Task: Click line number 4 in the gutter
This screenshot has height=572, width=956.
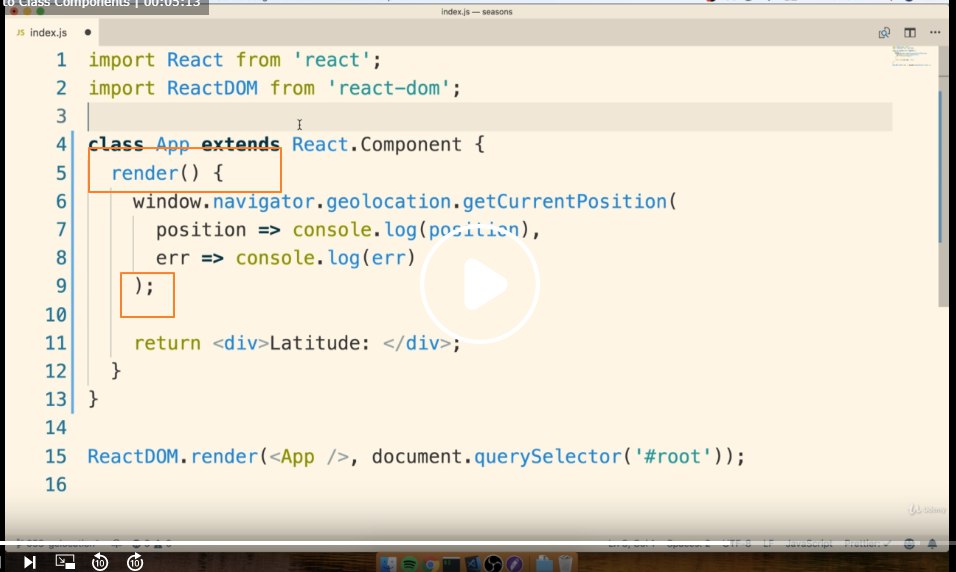Action: pyautogui.click(x=61, y=145)
